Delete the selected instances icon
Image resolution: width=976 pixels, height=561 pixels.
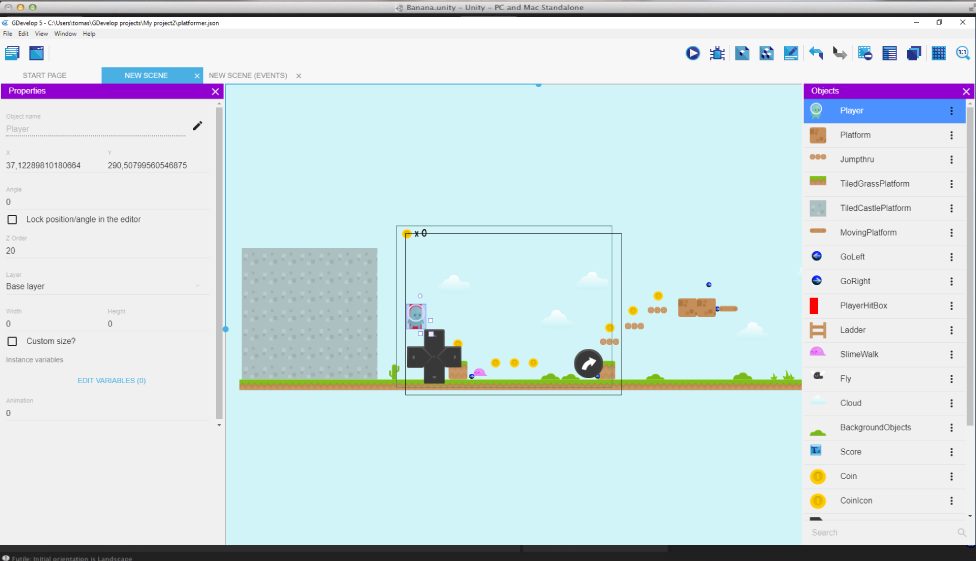pyautogui.click(x=865, y=54)
